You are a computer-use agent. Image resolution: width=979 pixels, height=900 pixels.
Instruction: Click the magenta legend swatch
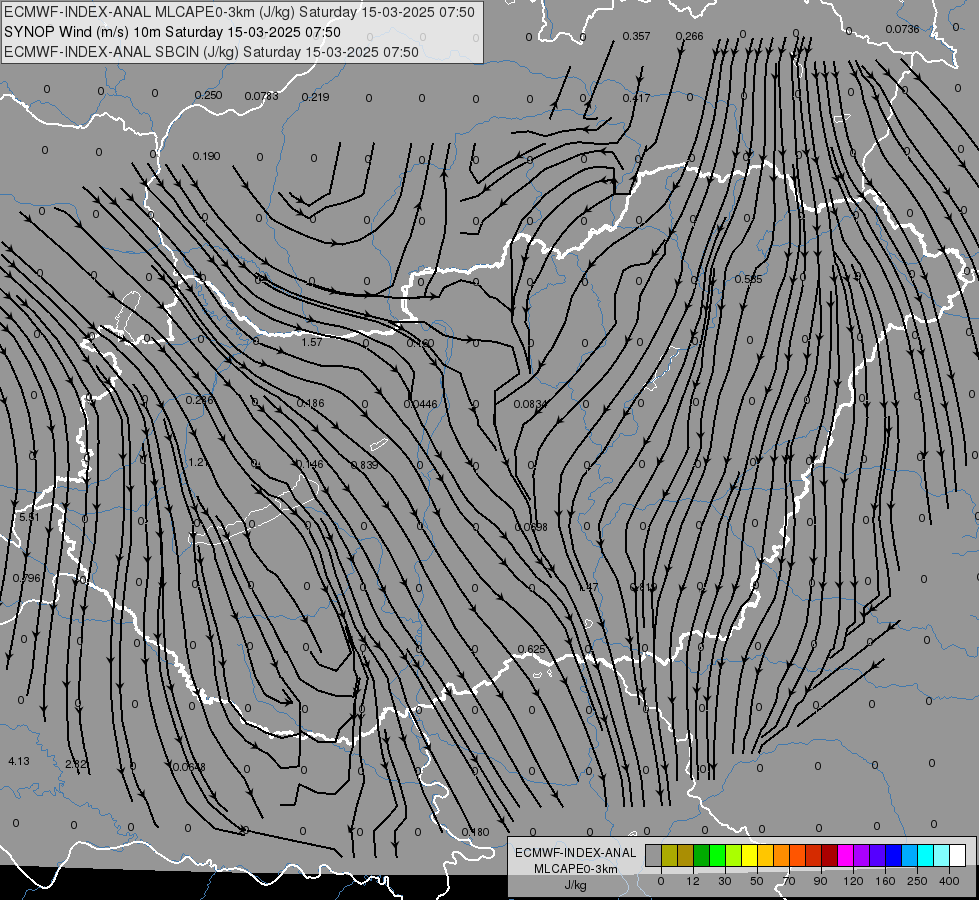point(845,856)
